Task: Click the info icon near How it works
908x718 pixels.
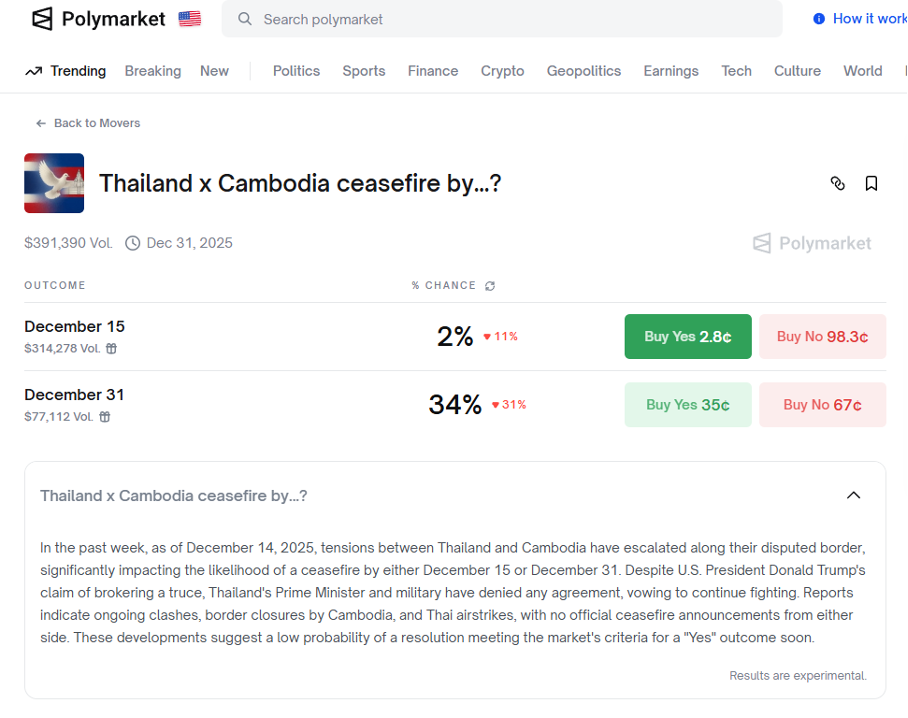Action: [x=819, y=19]
